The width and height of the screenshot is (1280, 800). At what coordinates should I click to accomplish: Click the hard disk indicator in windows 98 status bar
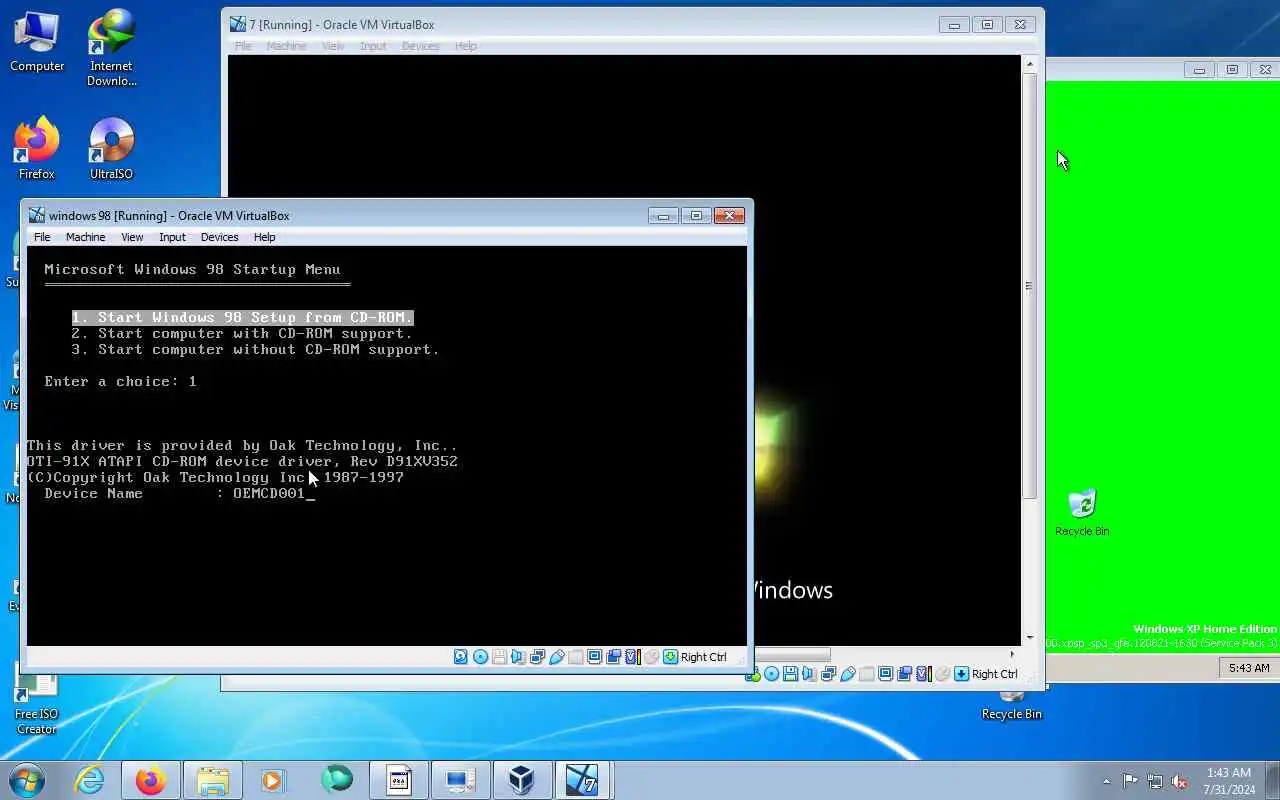click(460, 657)
